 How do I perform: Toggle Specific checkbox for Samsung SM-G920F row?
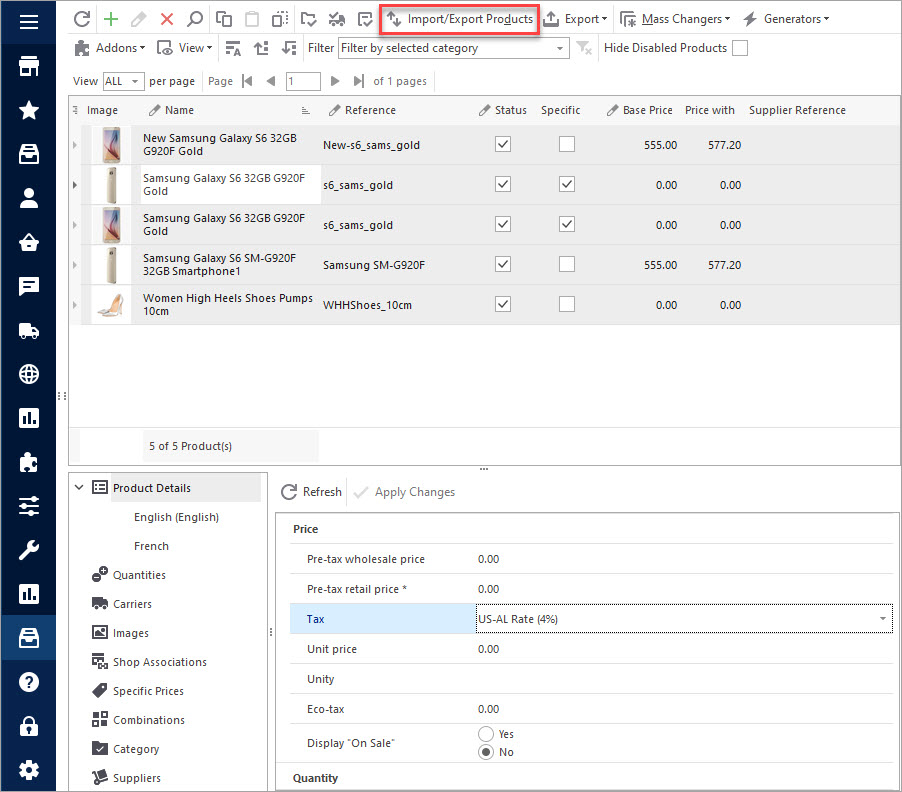coord(567,265)
